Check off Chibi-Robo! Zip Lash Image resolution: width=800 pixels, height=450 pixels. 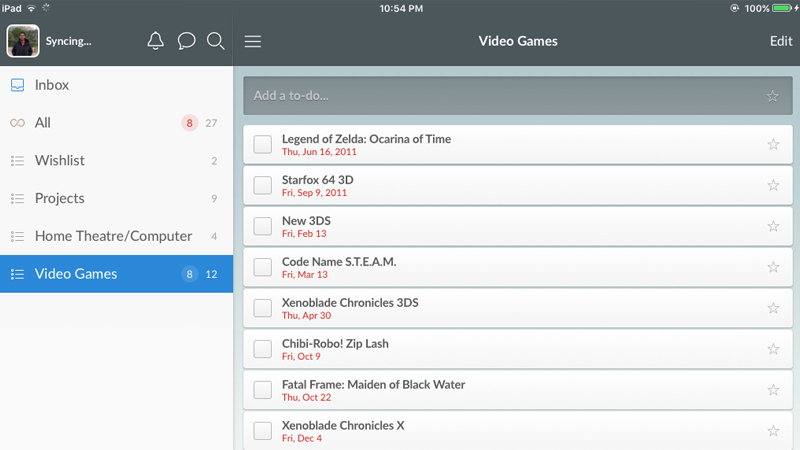click(x=263, y=349)
